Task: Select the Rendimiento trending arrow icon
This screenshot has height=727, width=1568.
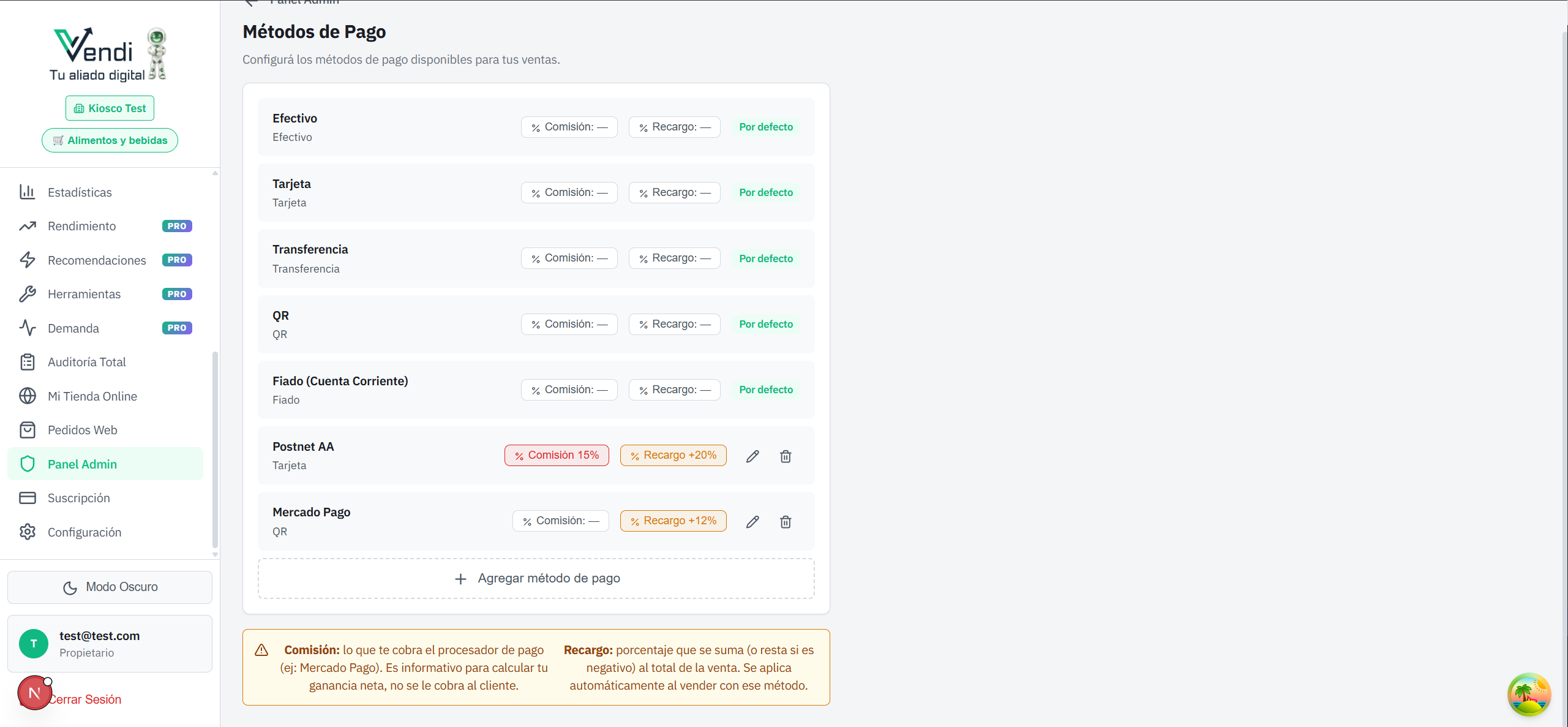Action: [x=28, y=225]
